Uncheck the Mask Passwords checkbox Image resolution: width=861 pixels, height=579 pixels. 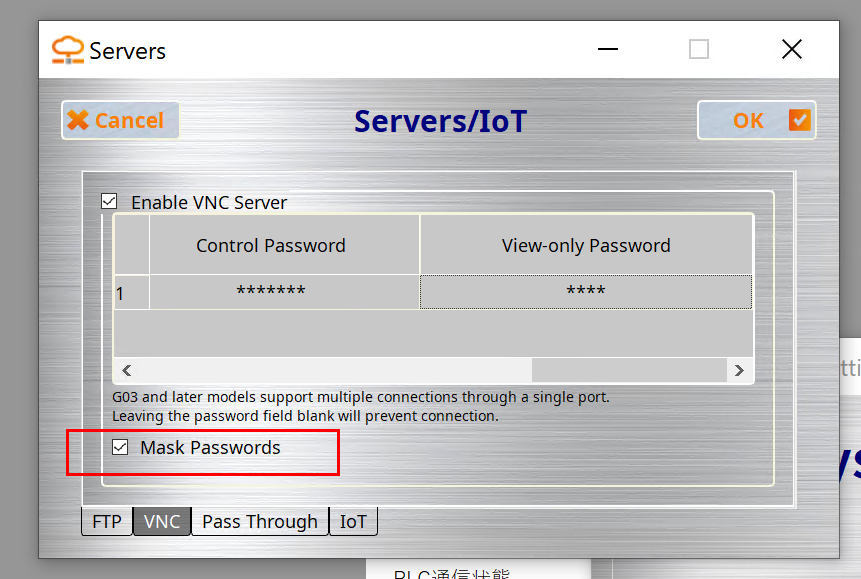pyautogui.click(x=121, y=448)
